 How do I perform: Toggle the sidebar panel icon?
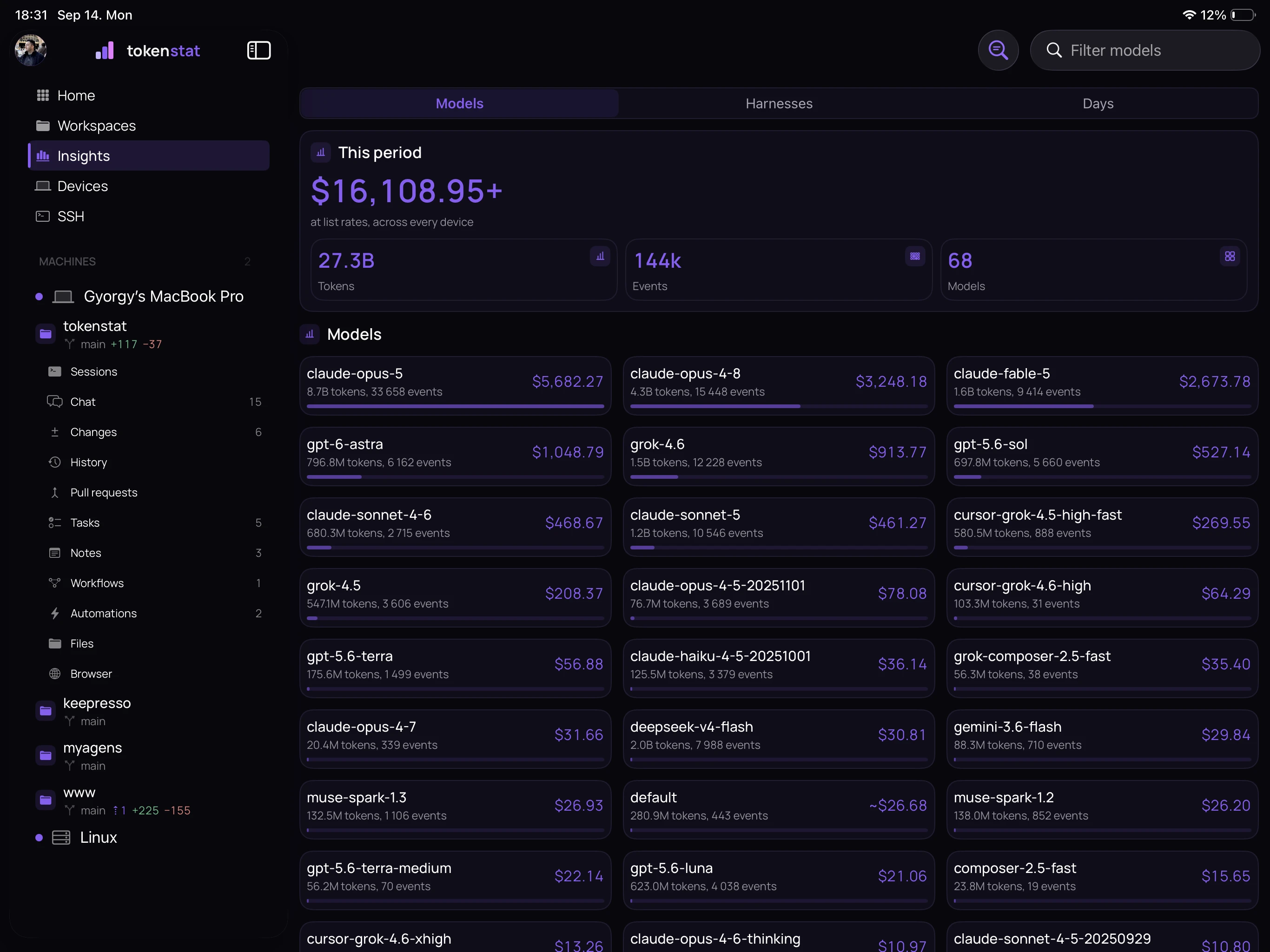point(259,51)
